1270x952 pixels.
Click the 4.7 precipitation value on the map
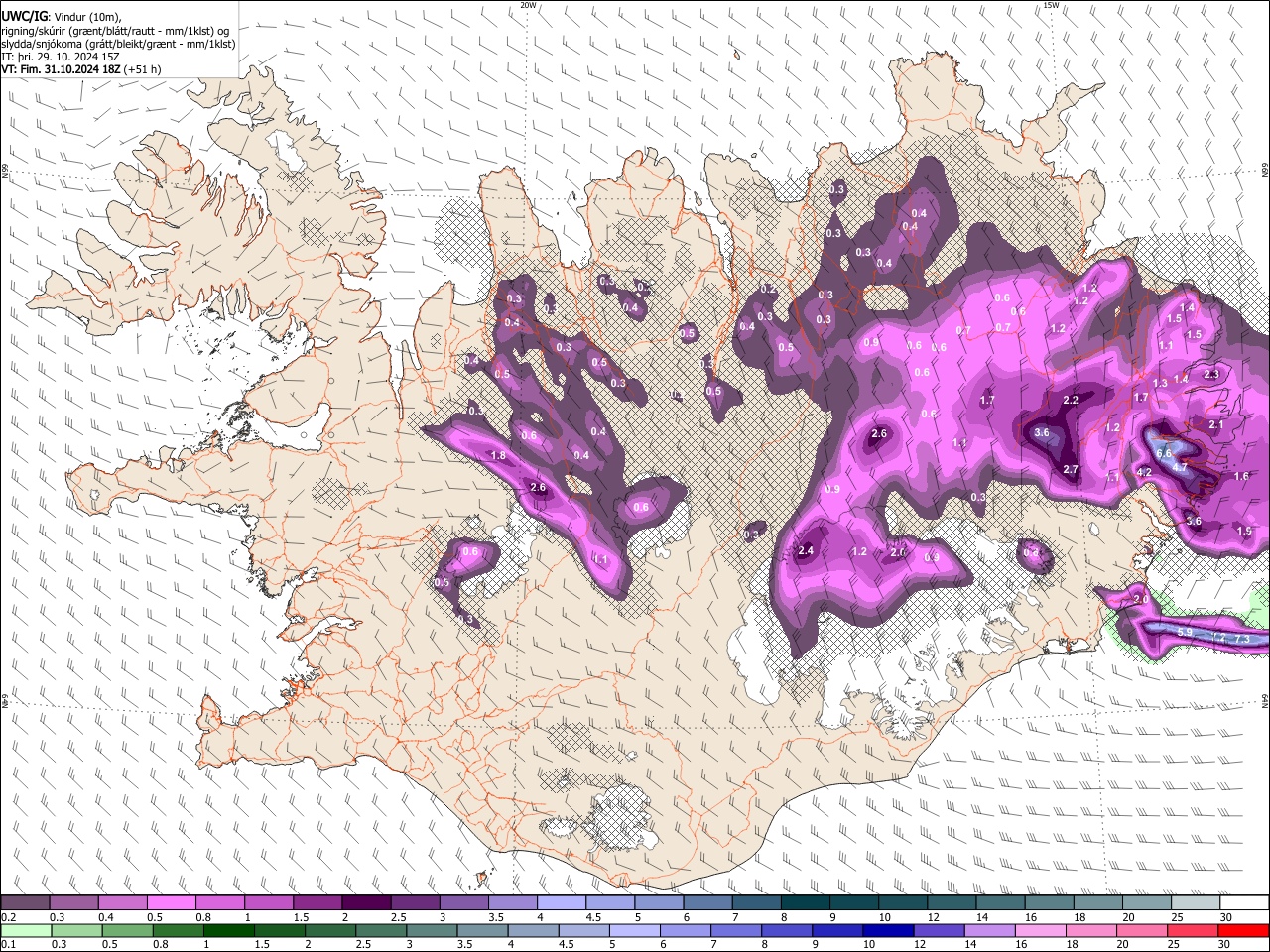[1180, 467]
